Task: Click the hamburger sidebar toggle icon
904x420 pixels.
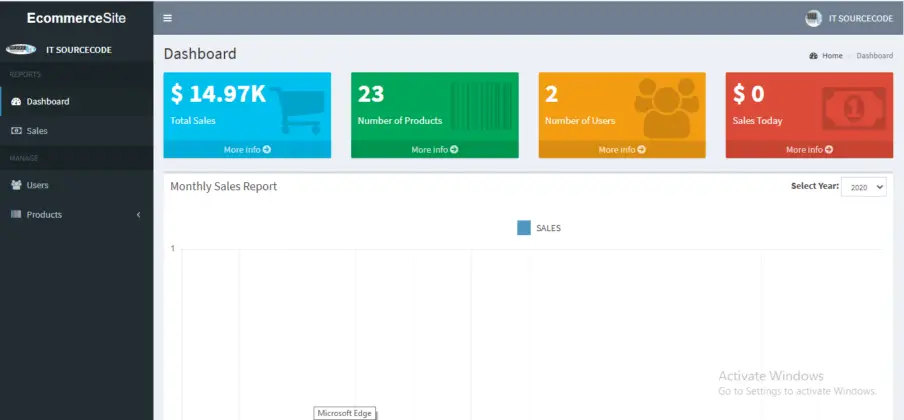Action: point(167,18)
